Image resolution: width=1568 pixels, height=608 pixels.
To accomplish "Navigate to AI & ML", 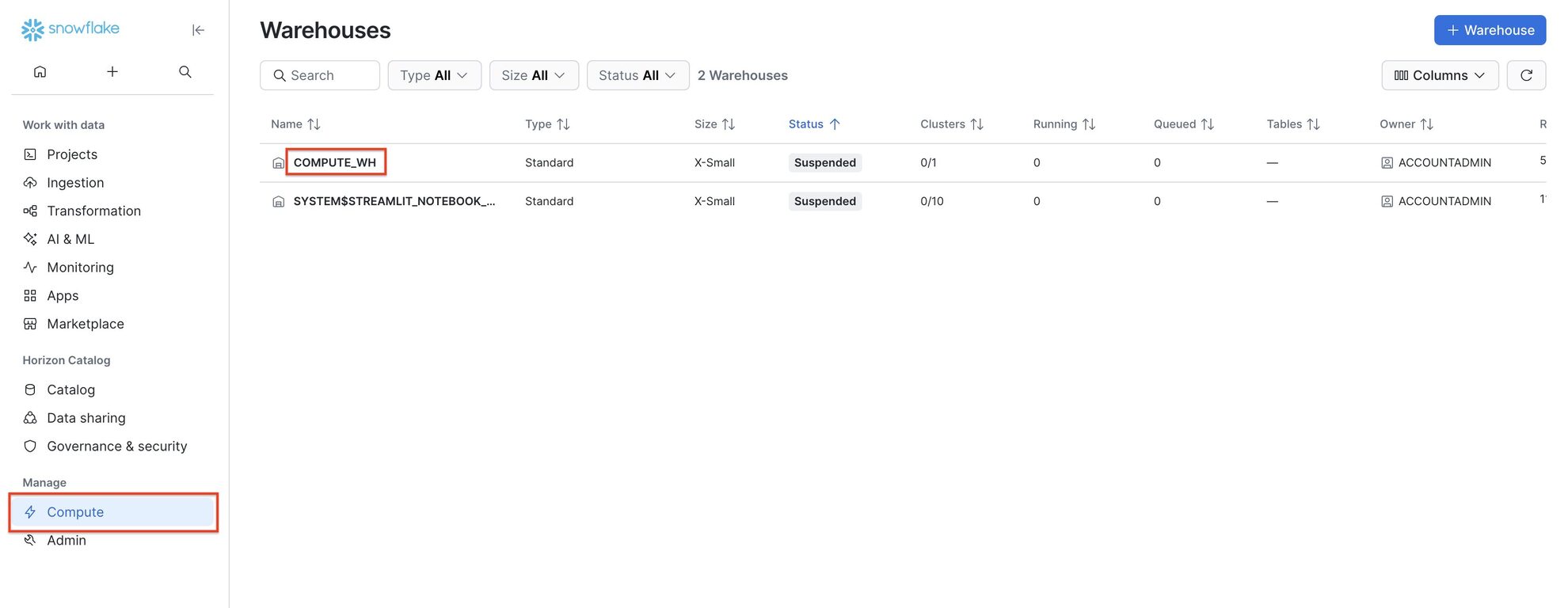I will [x=70, y=239].
